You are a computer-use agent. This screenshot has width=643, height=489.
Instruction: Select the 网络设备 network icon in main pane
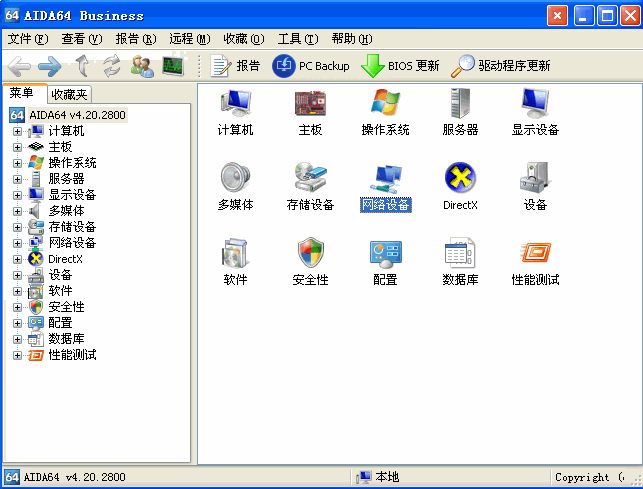coord(385,187)
